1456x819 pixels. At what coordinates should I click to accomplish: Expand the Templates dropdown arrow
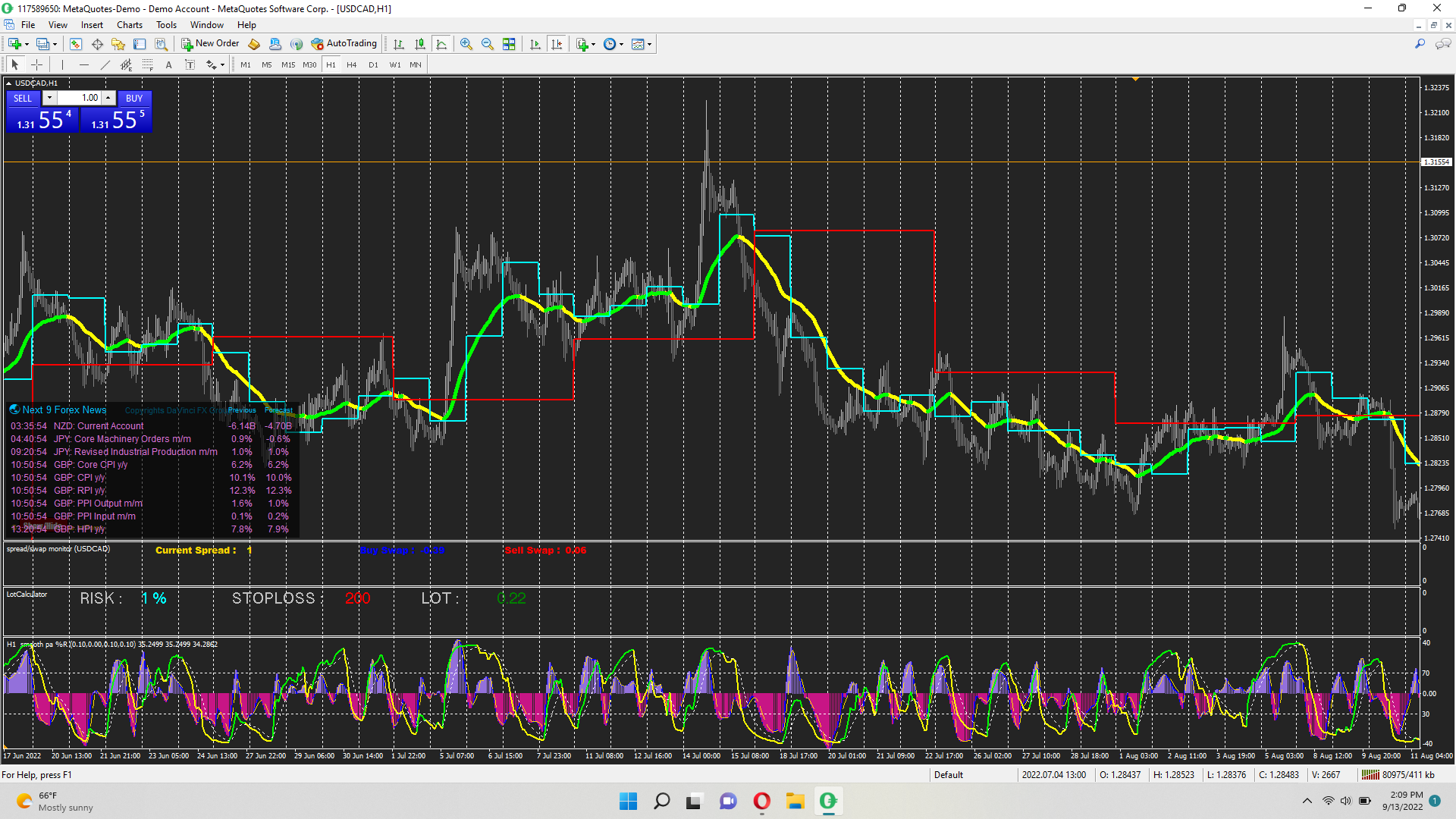point(649,44)
